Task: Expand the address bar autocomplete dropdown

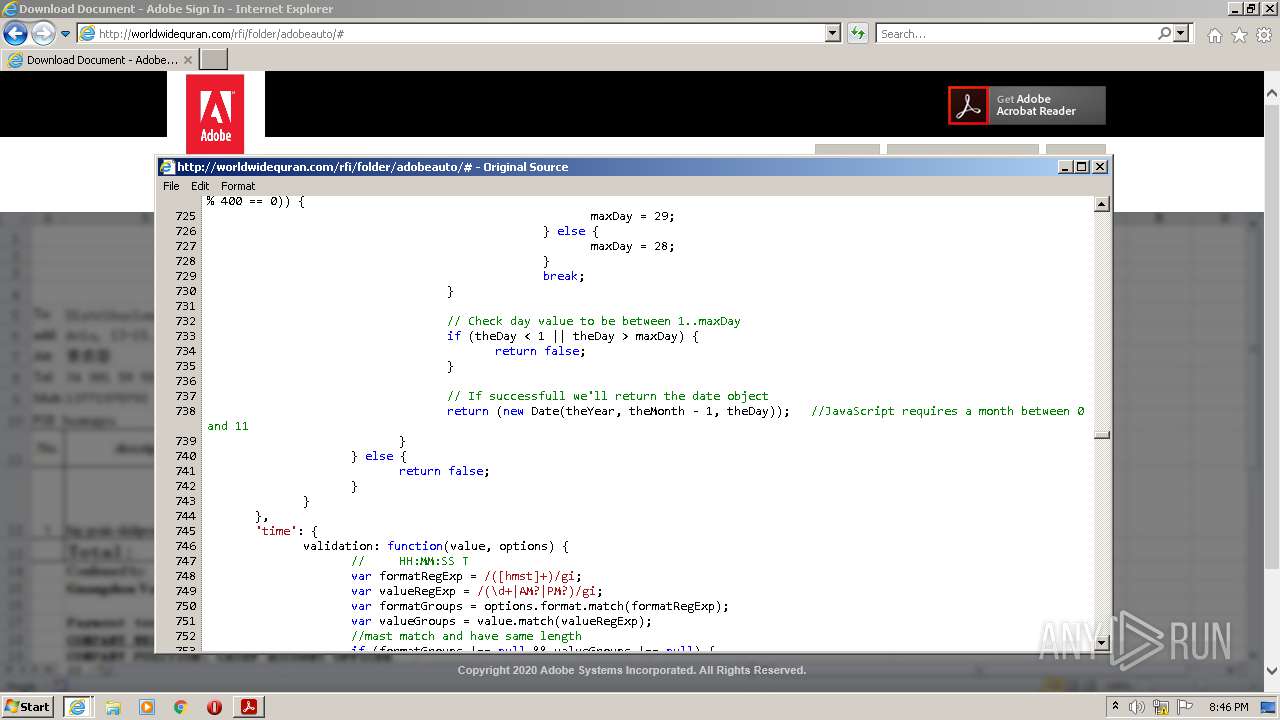Action: 833,33
